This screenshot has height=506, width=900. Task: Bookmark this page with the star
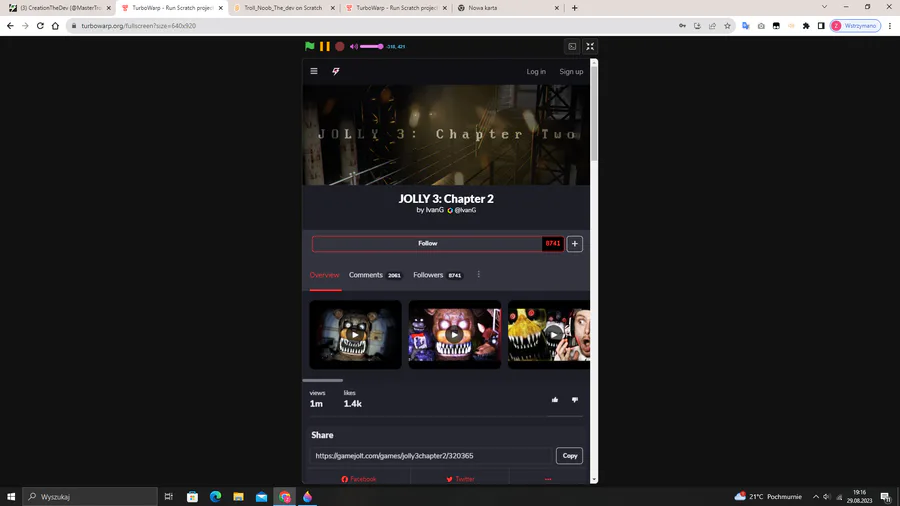[x=727, y=26]
